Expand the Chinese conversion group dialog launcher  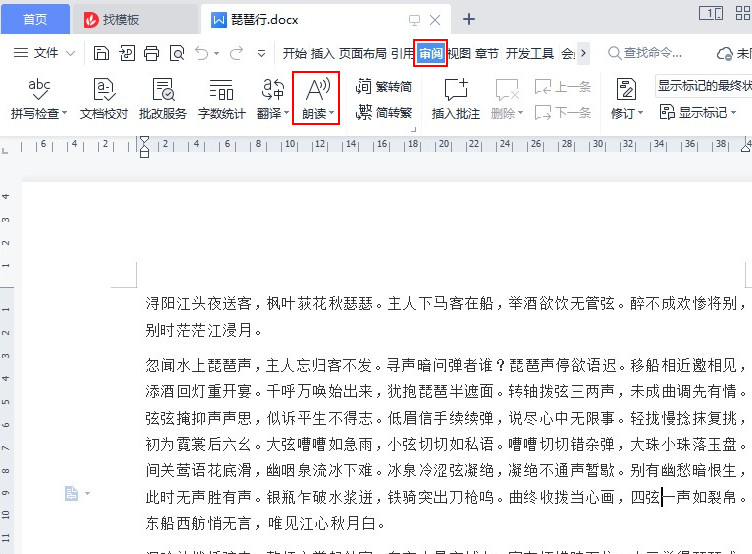tap(413, 130)
